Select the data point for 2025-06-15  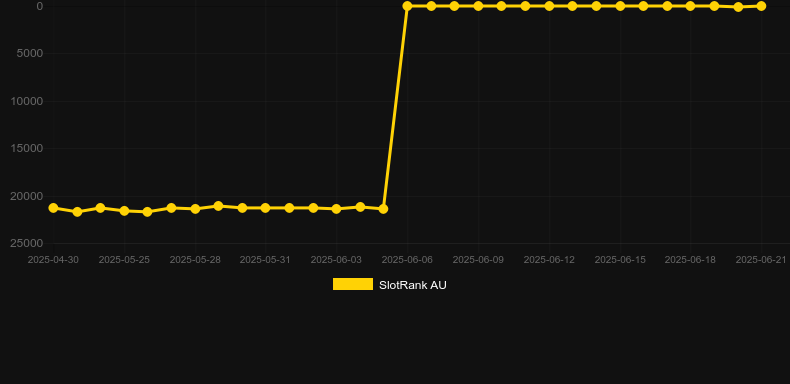620,6
